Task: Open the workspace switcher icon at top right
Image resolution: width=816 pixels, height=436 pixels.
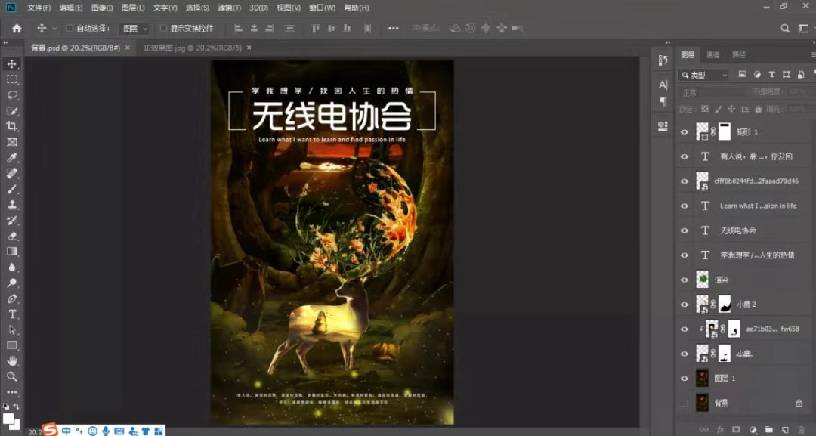Action: (x=802, y=28)
